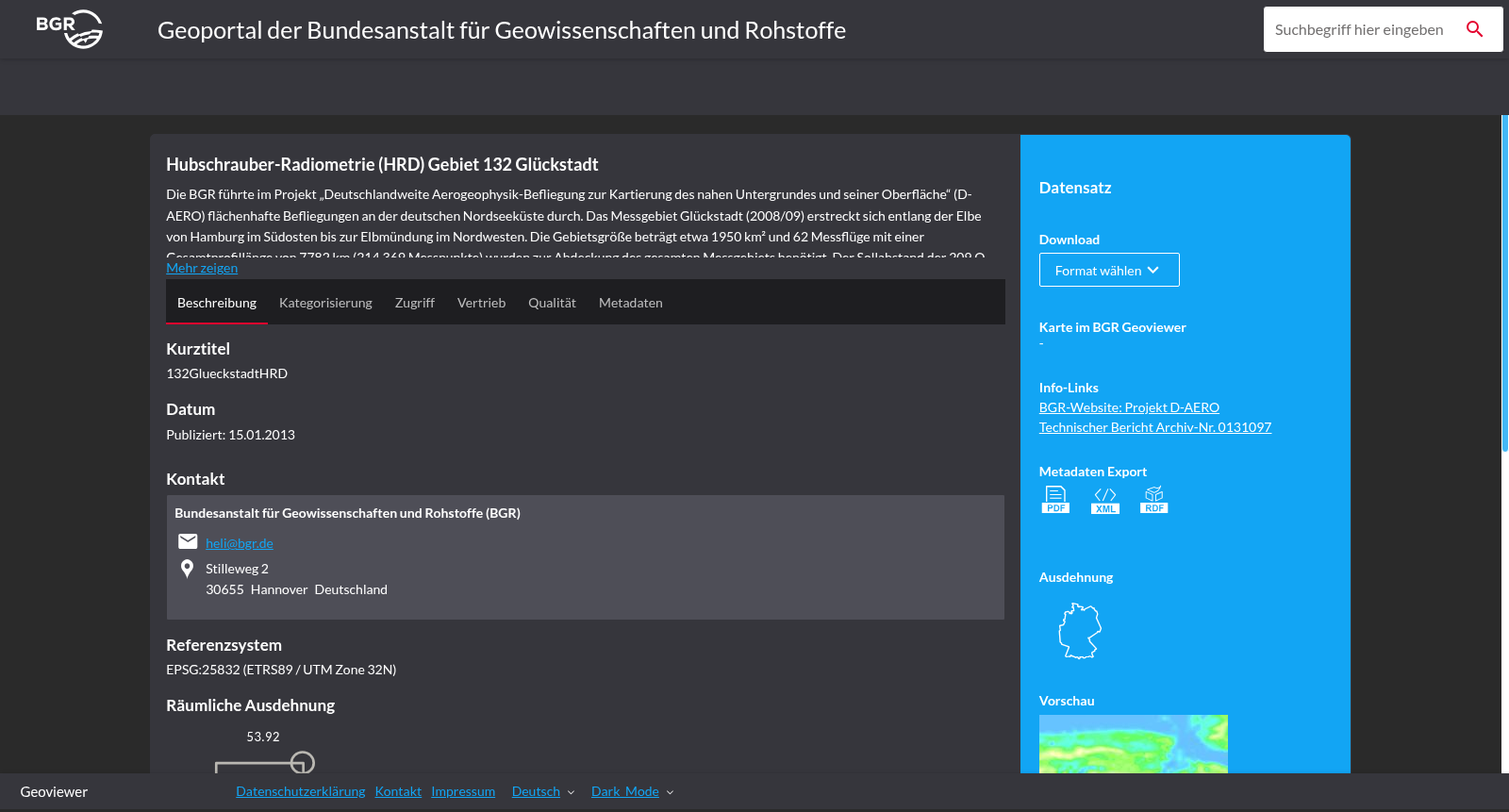Export metadata as PDF
Image resolution: width=1509 pixels, height=812 pixels.
(1055, 500)
